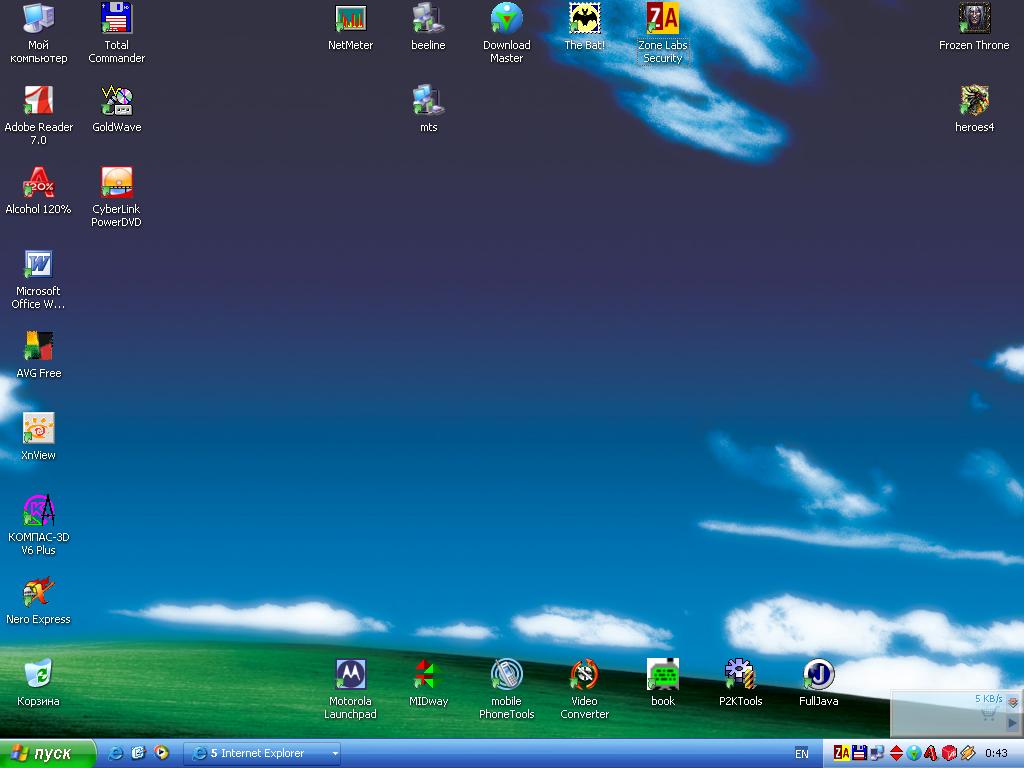This screenshot has width=1024, height=768.
Task: Click the Total Commander floppy tray icon
Action: click(859, 753)
